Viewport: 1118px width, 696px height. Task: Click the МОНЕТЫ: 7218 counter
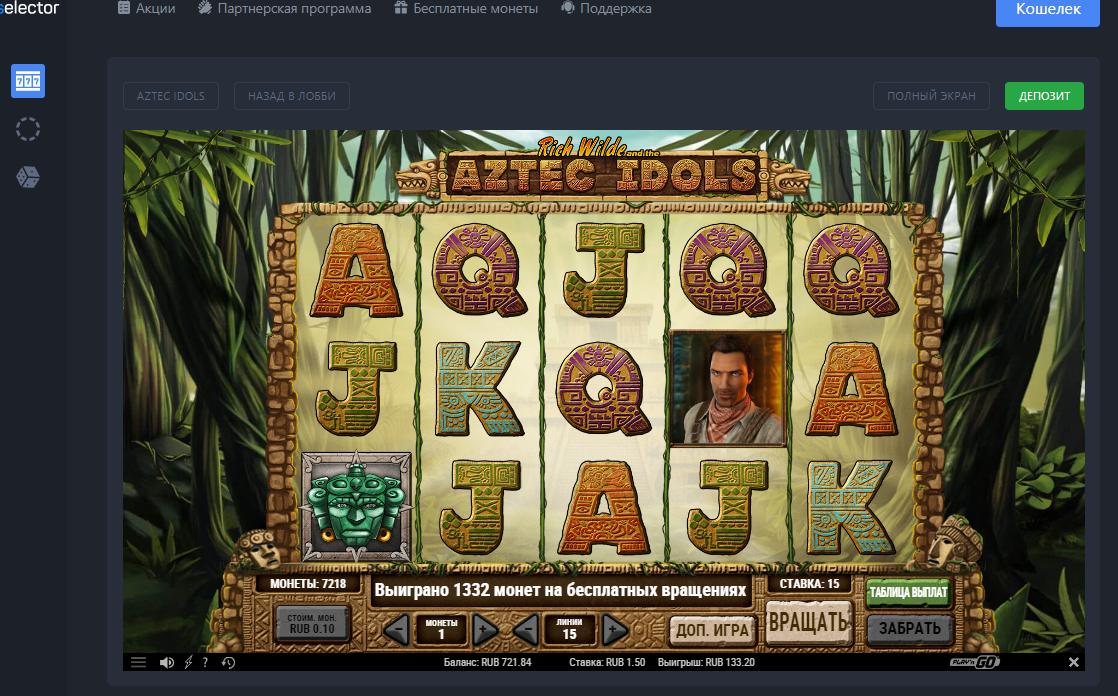308,583
